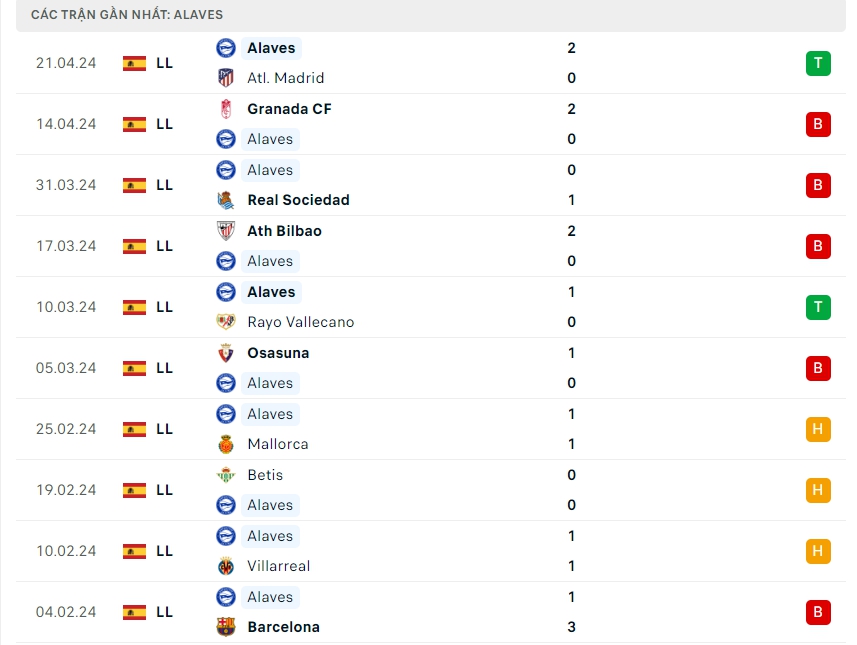857x645 pixels.
Task: Click the 'Các trận gần nhất: Alaves' header
Action: click(127, 15)
